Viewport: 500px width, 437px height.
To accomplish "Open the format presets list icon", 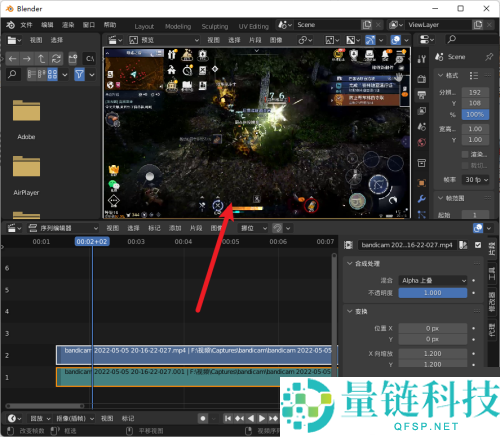I will [x=474, y=76].
